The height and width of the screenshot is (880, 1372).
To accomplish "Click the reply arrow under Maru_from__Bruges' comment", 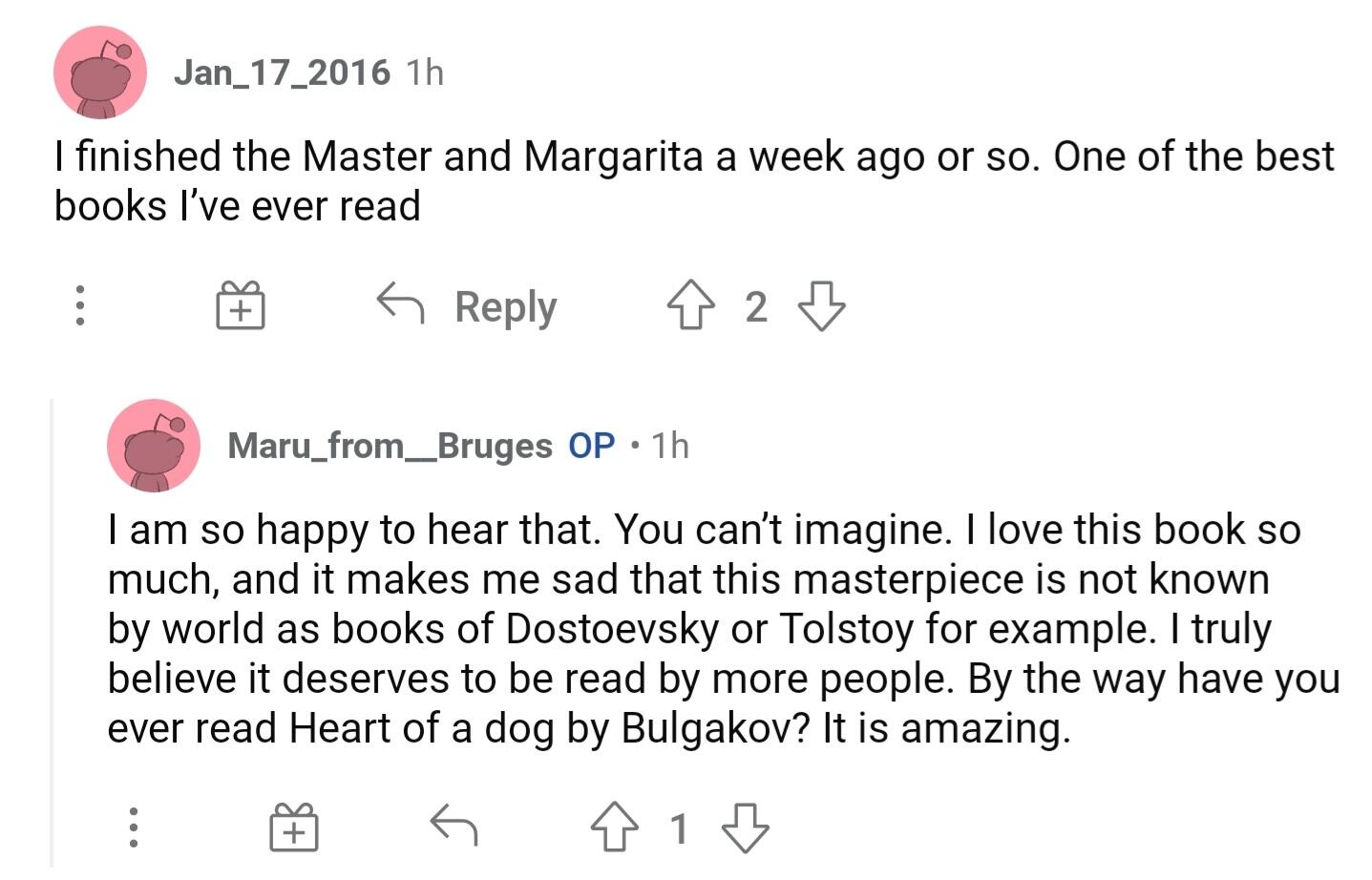I will tap(454, 827).
